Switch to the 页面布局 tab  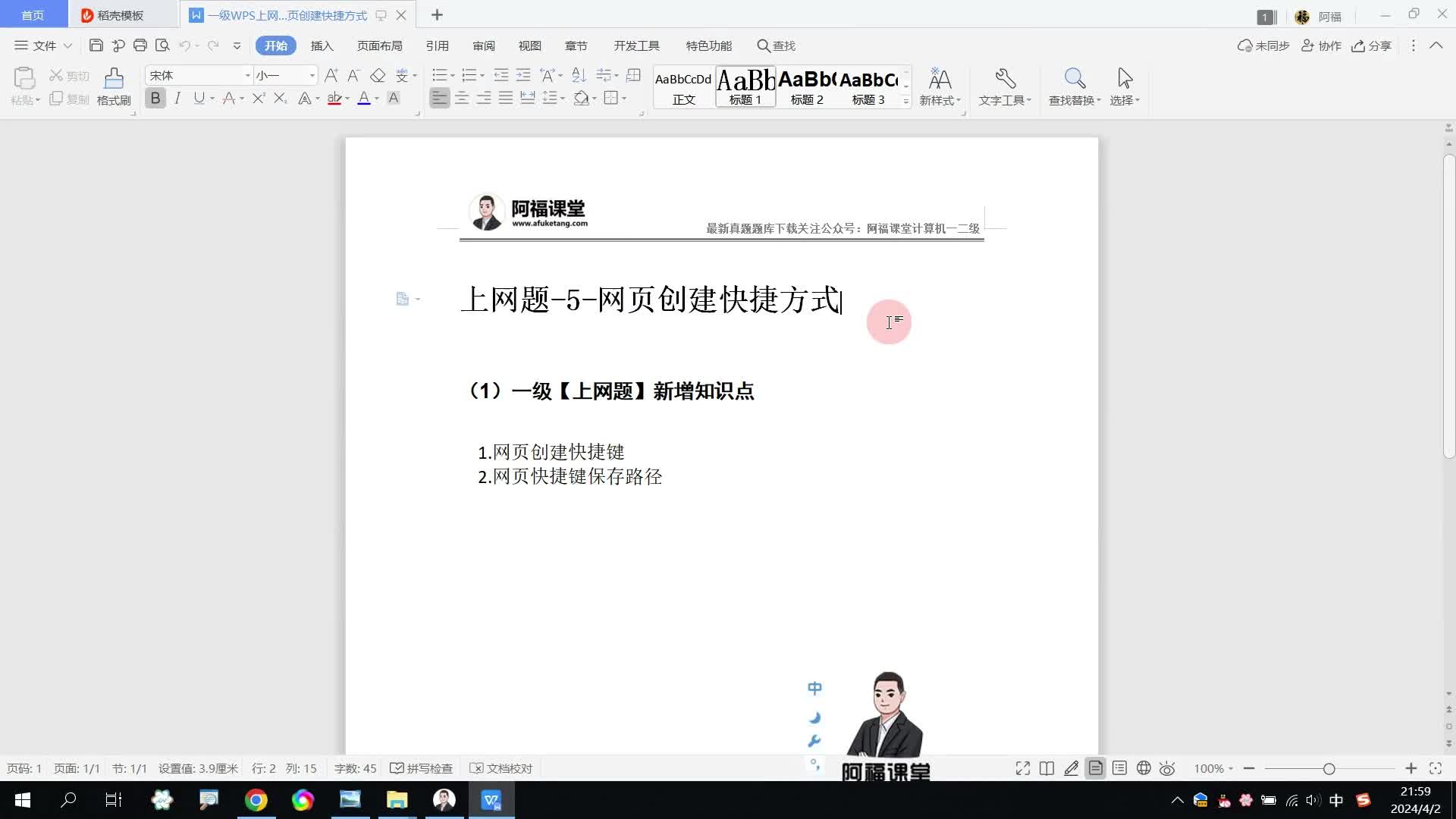pyautogui.click(x=379, y=45)
